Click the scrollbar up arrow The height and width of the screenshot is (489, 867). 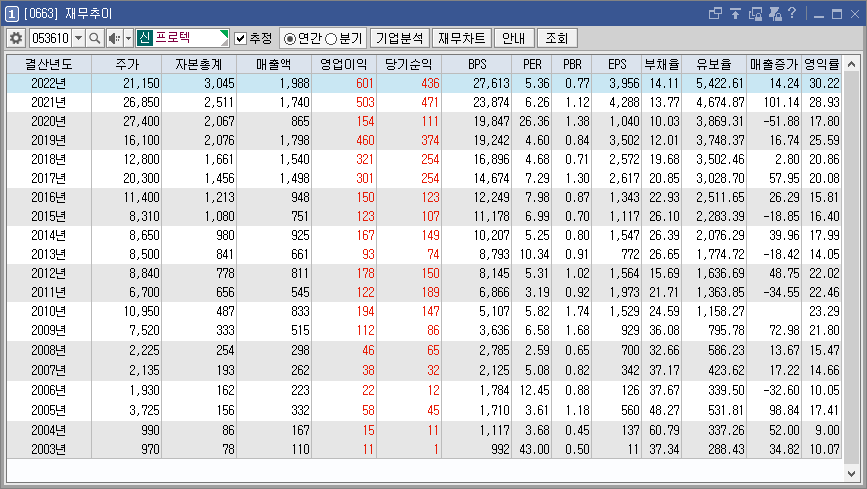click(x=852, y=64)
